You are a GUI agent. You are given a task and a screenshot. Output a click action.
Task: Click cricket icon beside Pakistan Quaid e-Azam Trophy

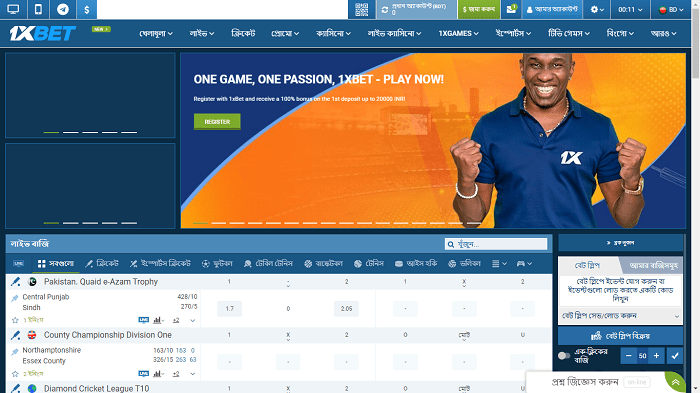click(x=16, y=282)
